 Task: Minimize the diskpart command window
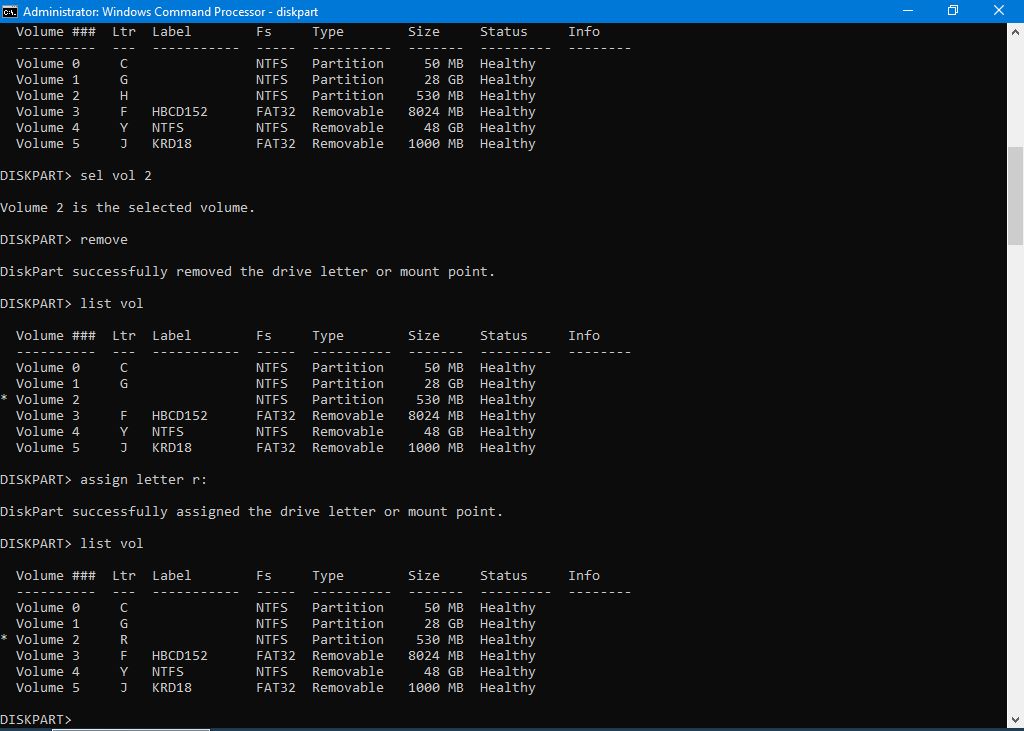[905, 11]
